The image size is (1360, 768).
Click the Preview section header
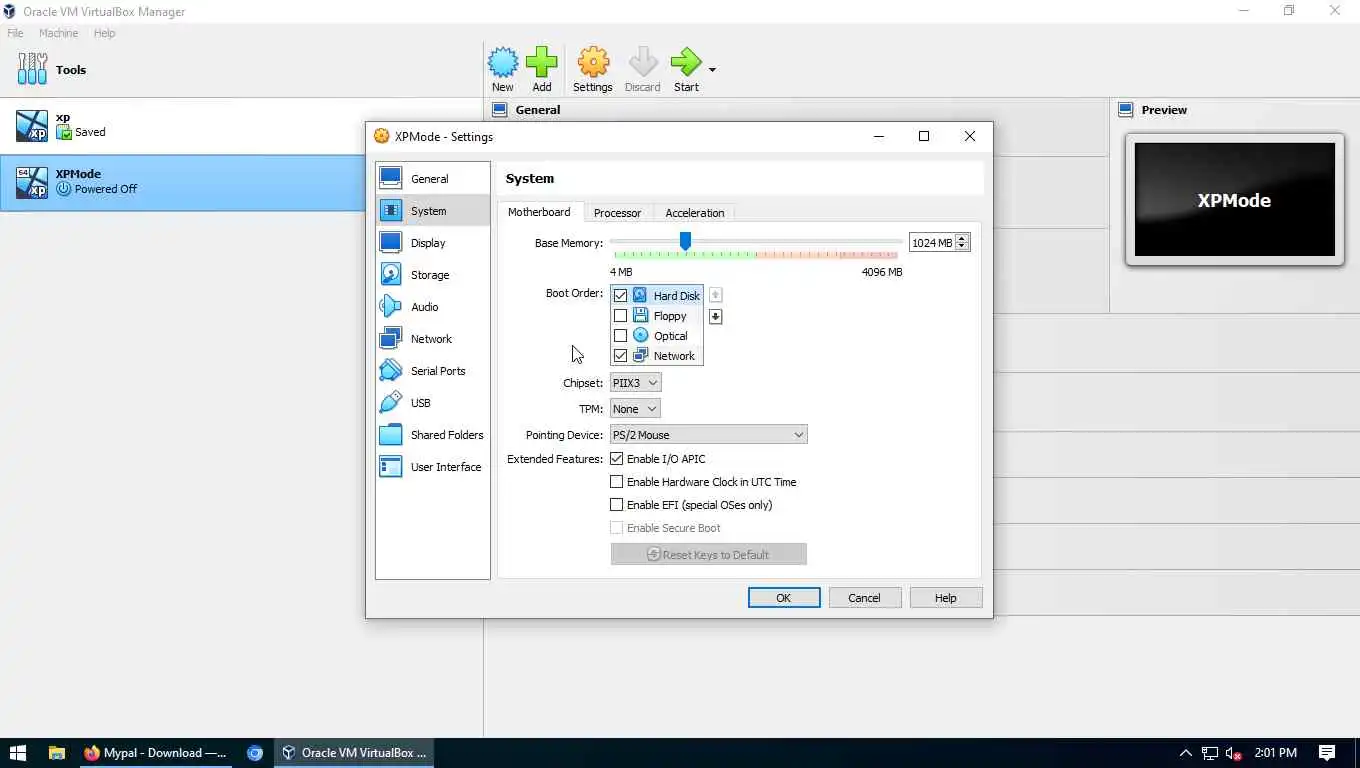click(1164, 110)
